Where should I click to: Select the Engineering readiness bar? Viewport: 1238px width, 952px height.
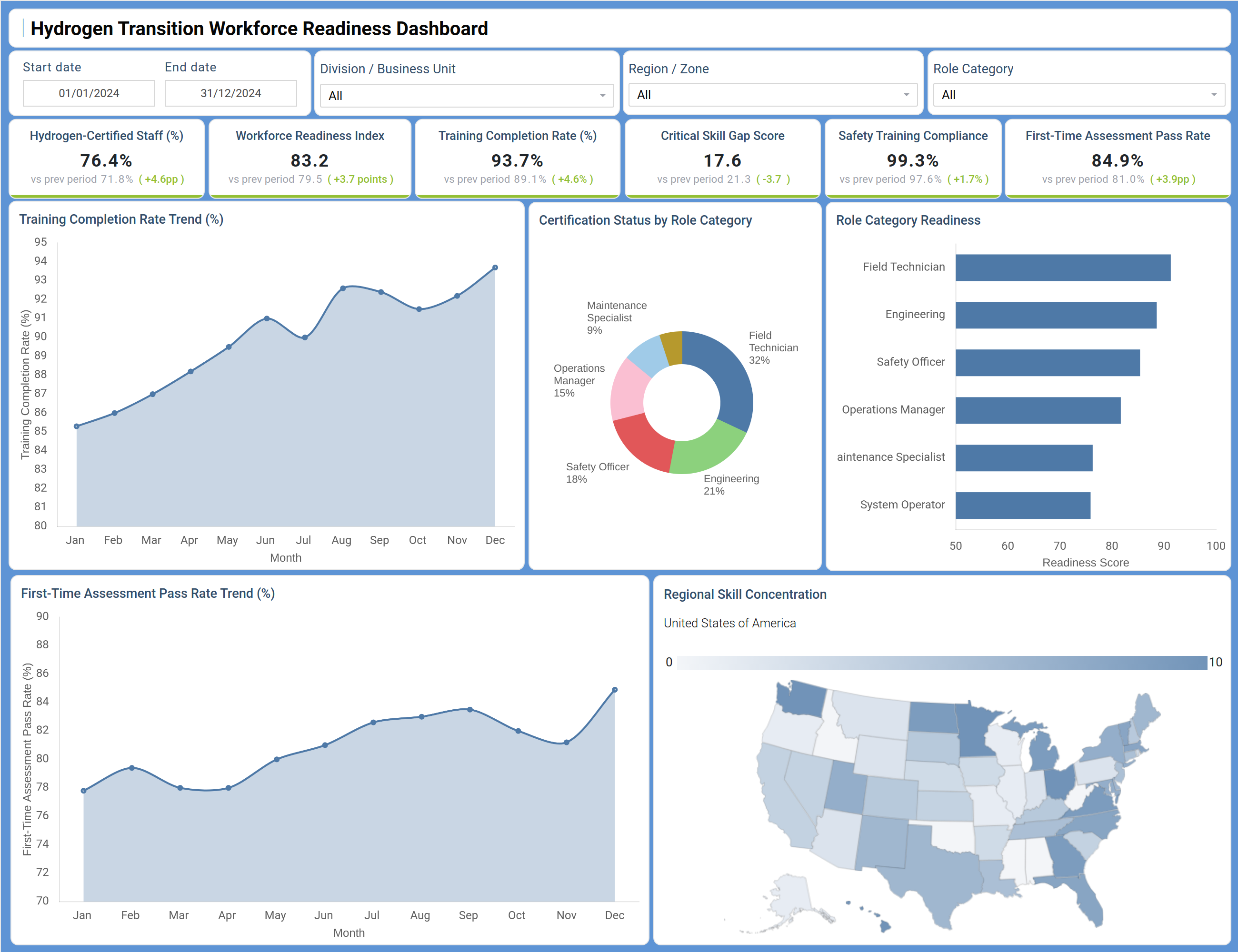click(1056, 315)
